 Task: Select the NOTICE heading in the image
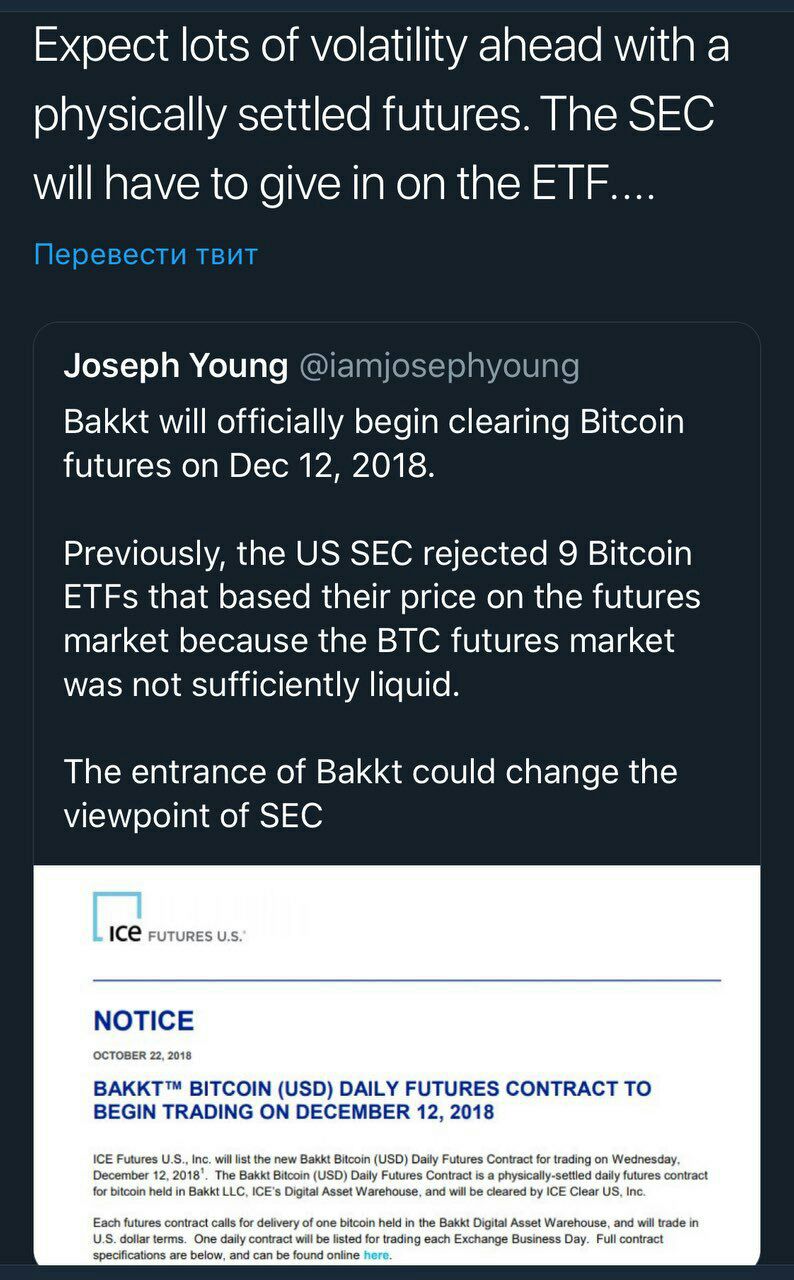[x=143, y=1021]
